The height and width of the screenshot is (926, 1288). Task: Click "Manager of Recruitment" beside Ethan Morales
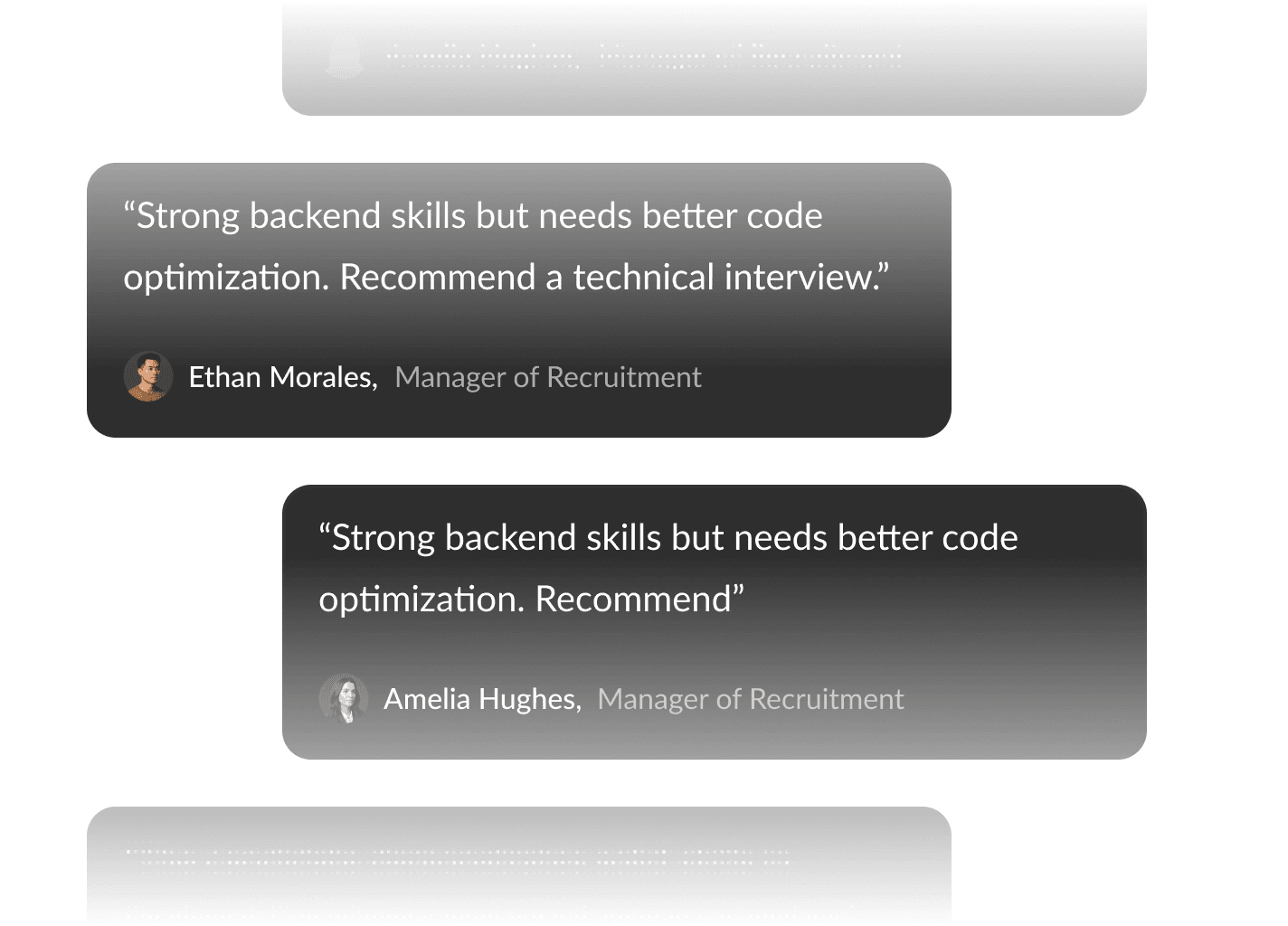tap(548, 377)
